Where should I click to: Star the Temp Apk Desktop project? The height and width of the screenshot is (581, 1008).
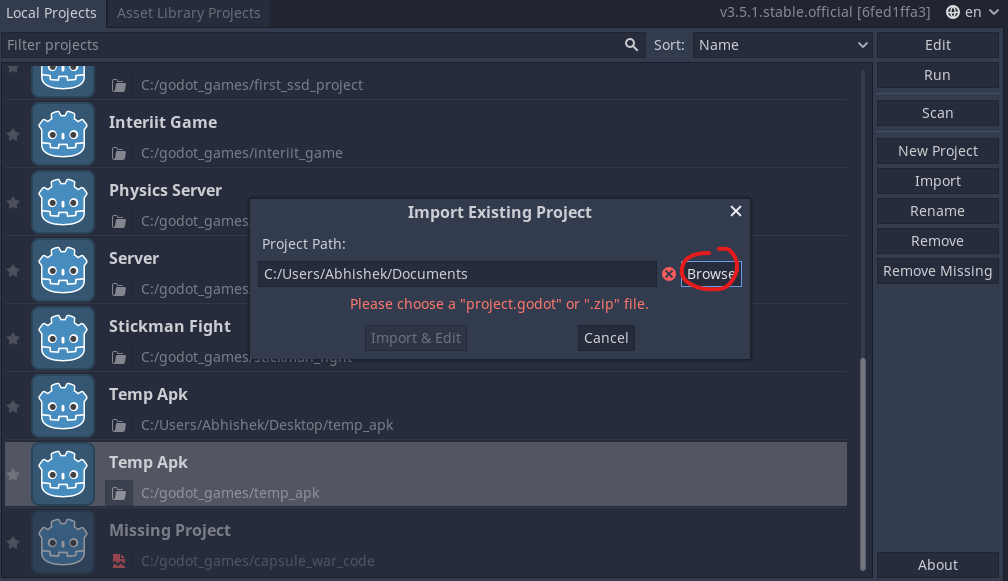tap(13, 407)
